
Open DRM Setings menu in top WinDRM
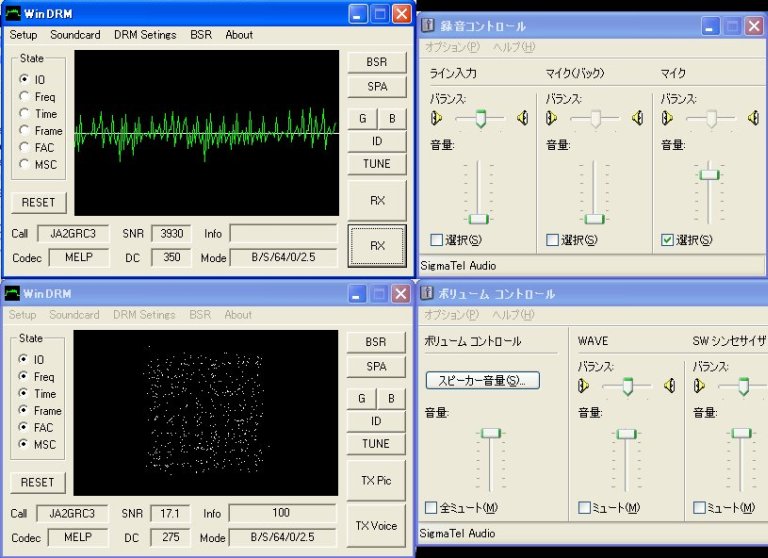pos(145,35)
